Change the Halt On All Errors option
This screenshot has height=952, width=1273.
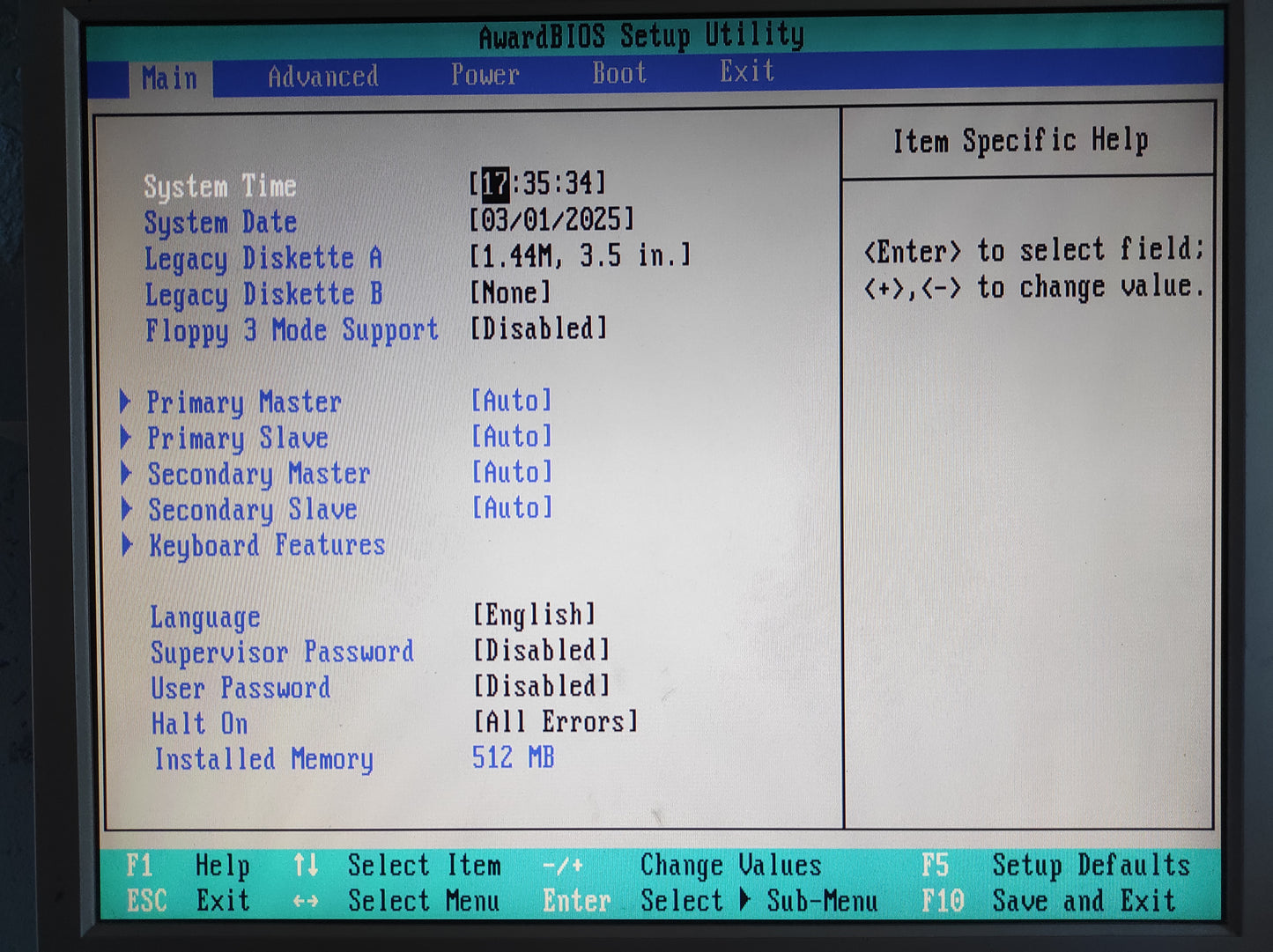point(555,722)
